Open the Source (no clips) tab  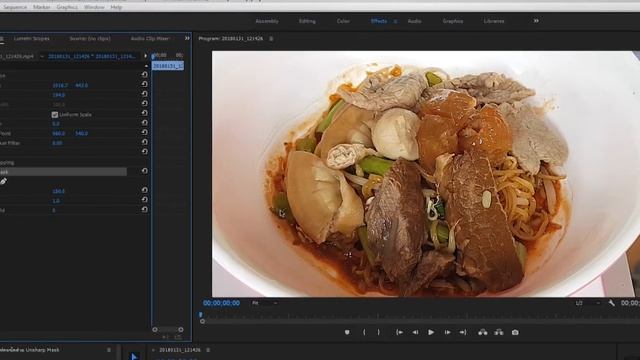pos(90,39)
